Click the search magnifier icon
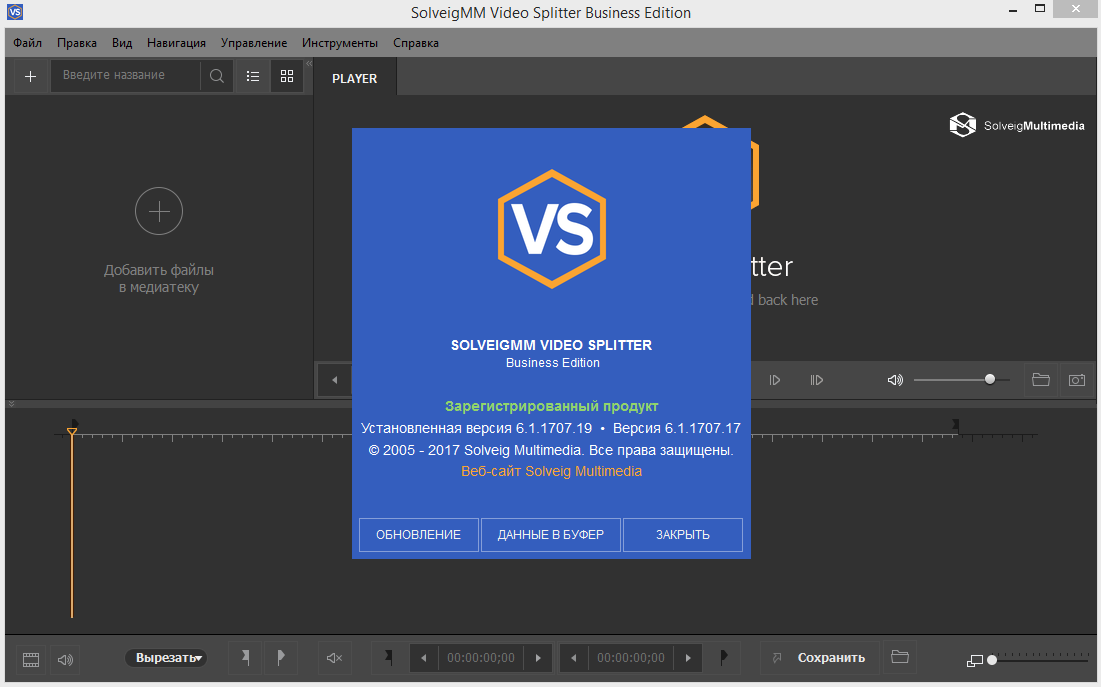Viewport: 1101px width, 687px height. [x=217, y=76]
